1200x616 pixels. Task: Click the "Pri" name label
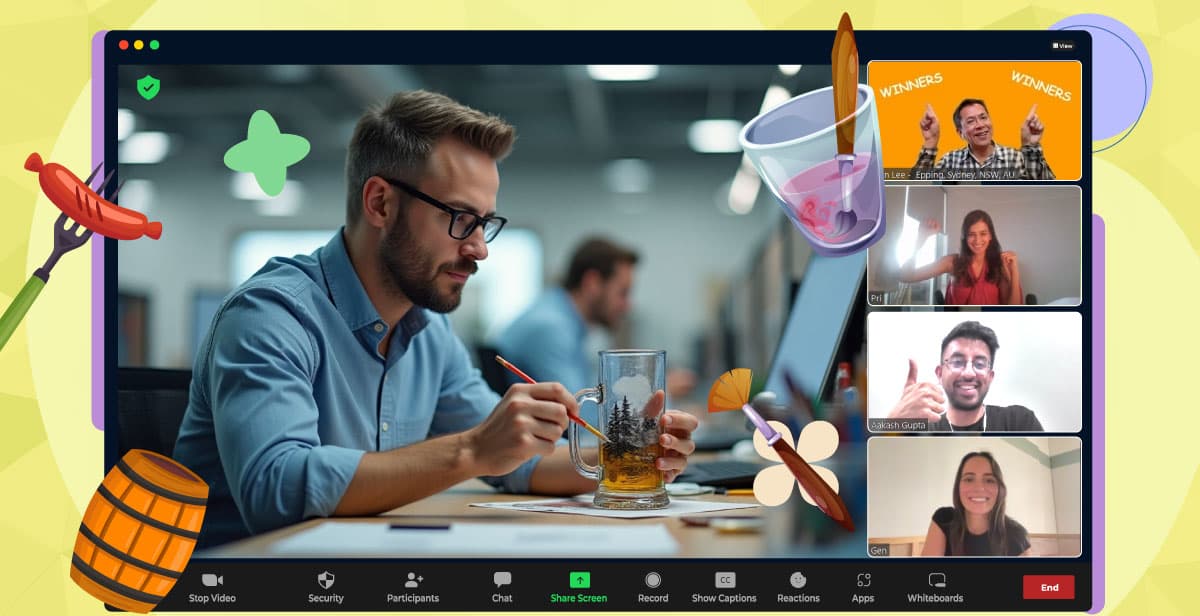(x=877, y=299)
